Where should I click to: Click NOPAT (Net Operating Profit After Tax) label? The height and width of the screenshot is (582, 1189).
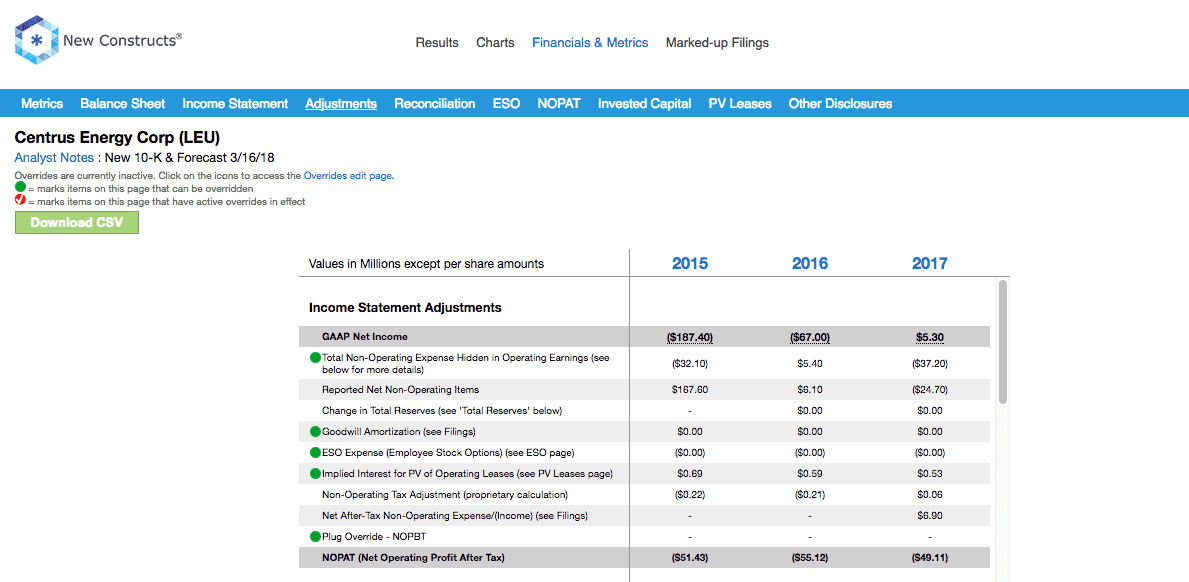(x=413, y=558)
